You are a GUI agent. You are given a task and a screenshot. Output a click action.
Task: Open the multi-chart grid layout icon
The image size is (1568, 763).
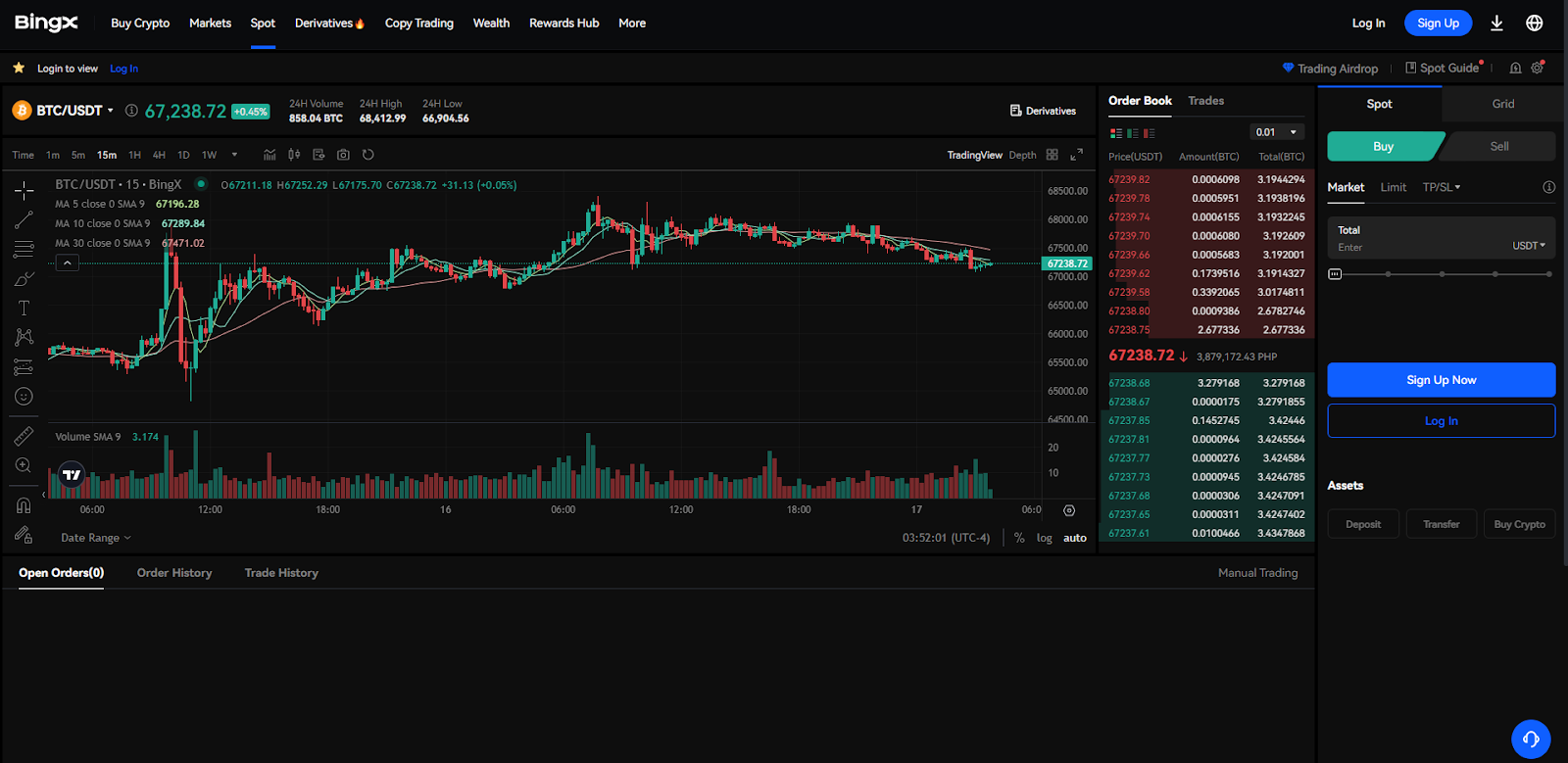tap(1053, 155)
